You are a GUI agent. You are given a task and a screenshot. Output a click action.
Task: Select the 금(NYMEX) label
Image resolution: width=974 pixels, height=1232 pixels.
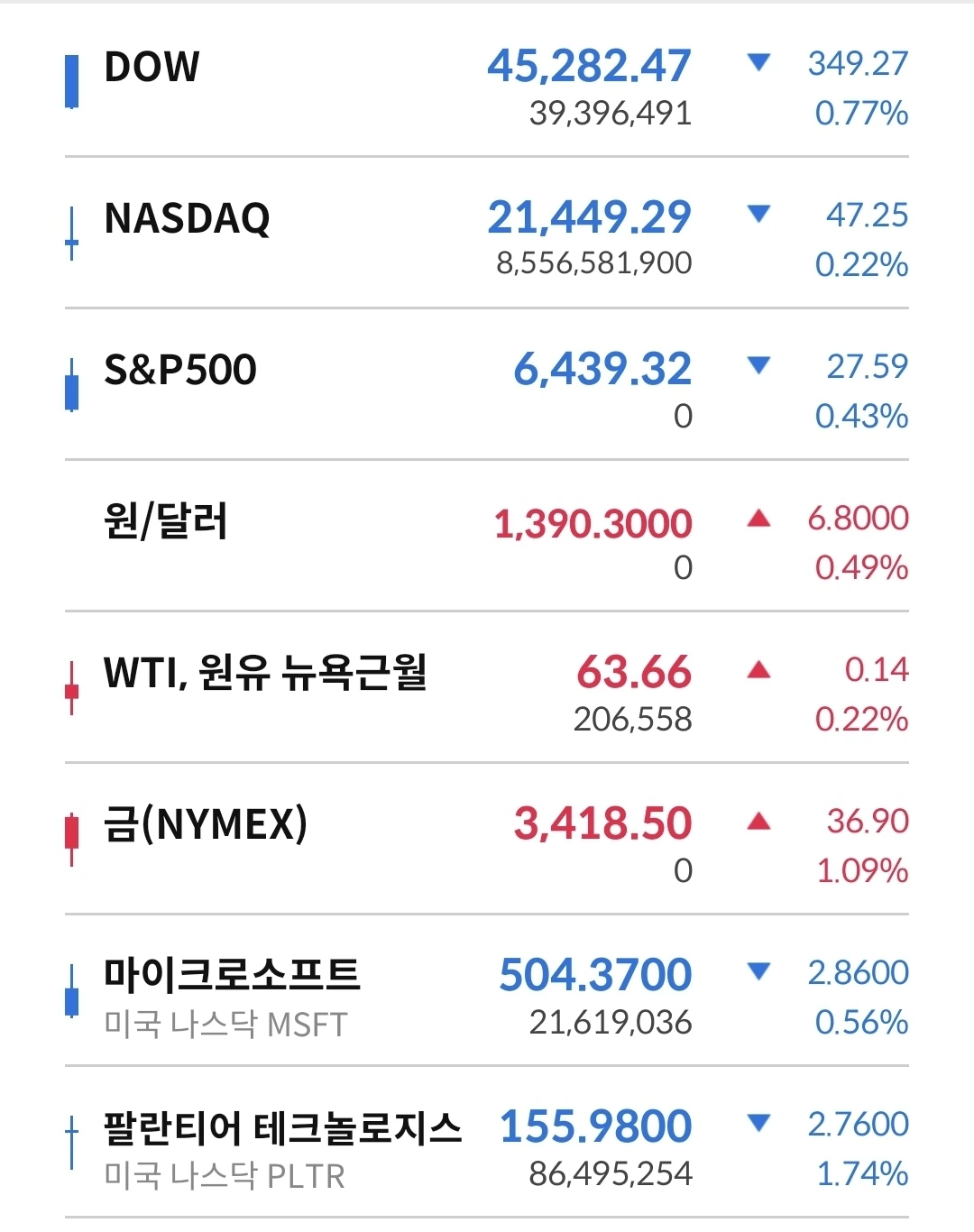(206, 823)
